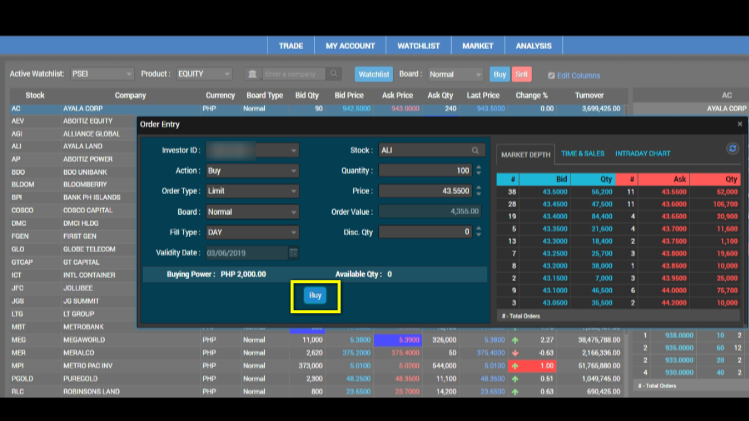Click the search icon in Stock field
Image resolution: width=749 pixels, height=421 pixels.
[x=477, y=151]
